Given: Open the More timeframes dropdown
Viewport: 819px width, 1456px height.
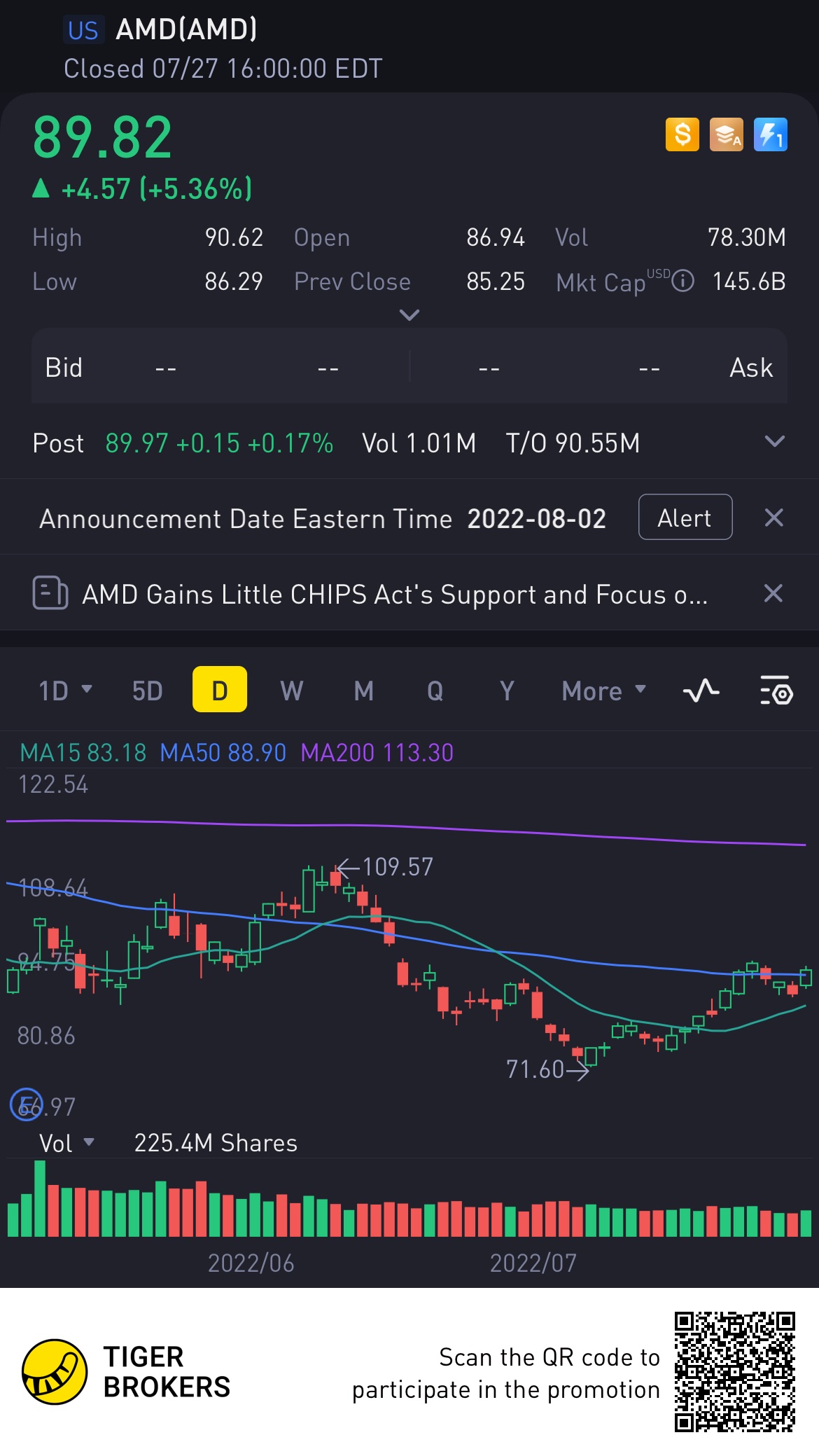Looking at the screenshot, I should pos(603,691).
